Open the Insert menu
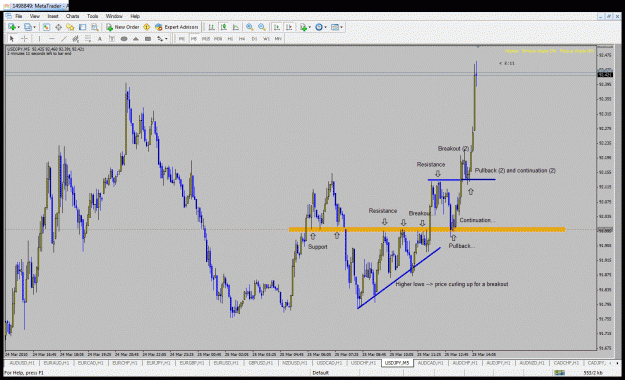 coord(53,16)
